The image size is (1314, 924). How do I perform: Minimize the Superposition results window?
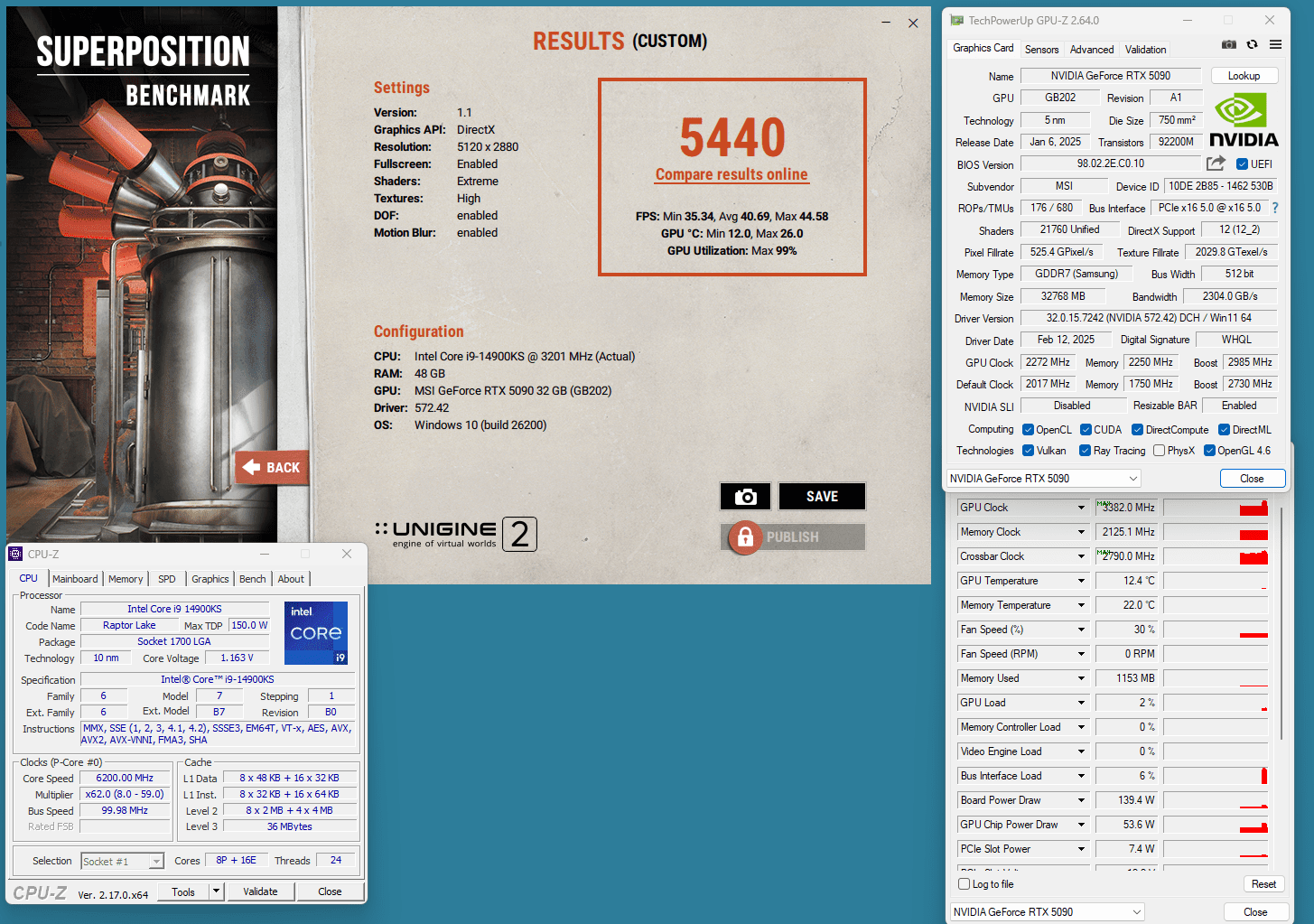pos(886,23)
